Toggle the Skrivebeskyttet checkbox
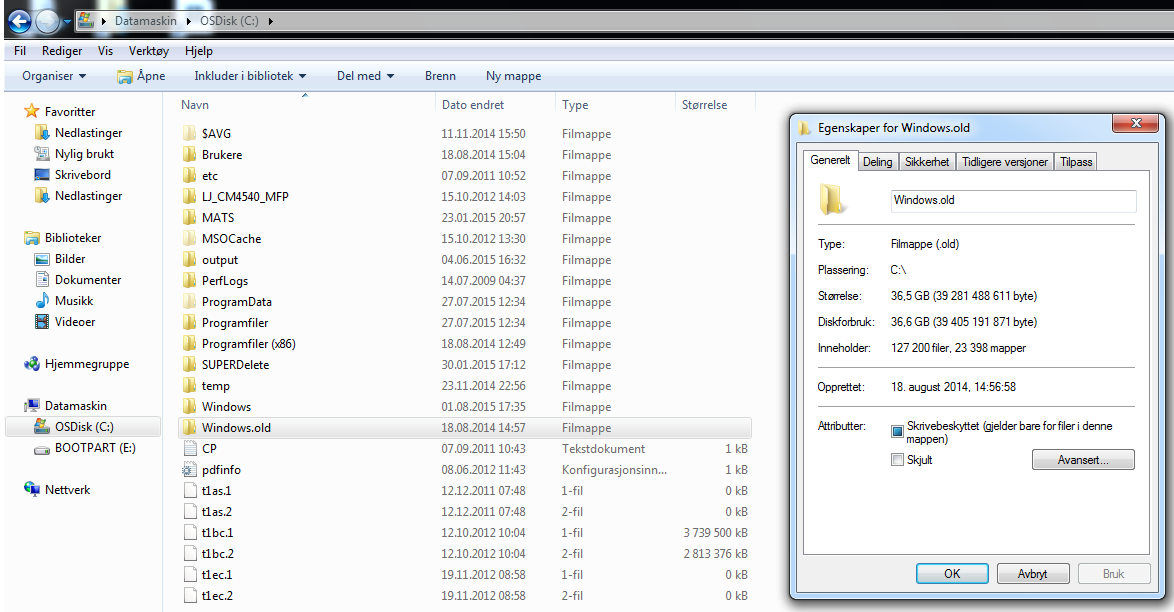This screenshot has width=1174, height=612. point(897,431)
